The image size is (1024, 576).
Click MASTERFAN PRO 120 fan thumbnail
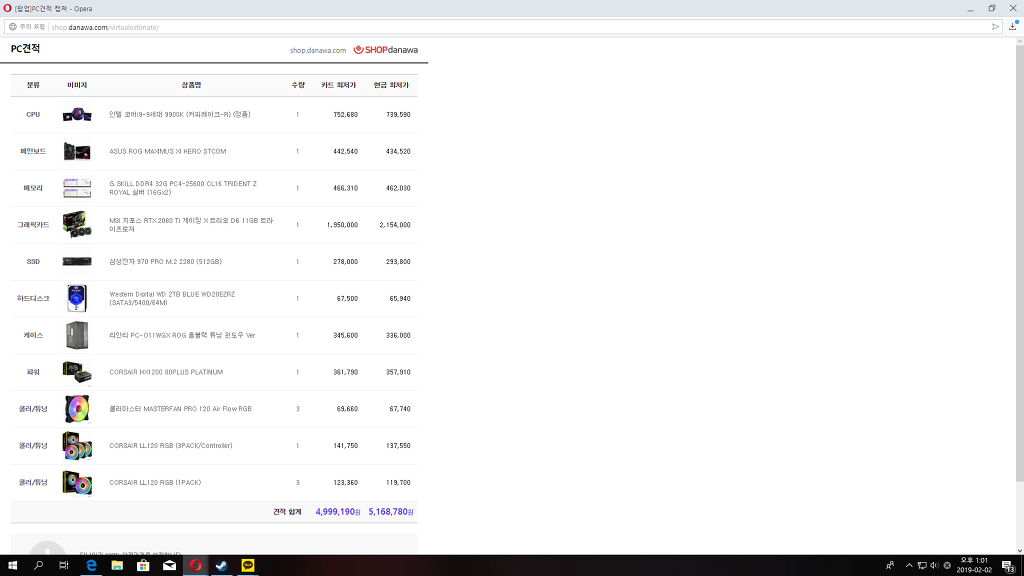pos(77,409)
